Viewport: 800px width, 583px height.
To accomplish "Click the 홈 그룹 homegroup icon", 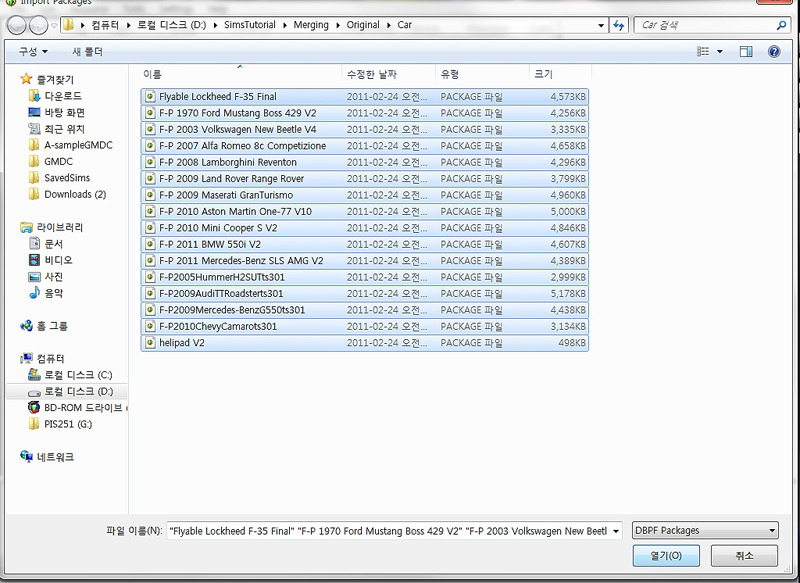I will [x=26, y=325].
